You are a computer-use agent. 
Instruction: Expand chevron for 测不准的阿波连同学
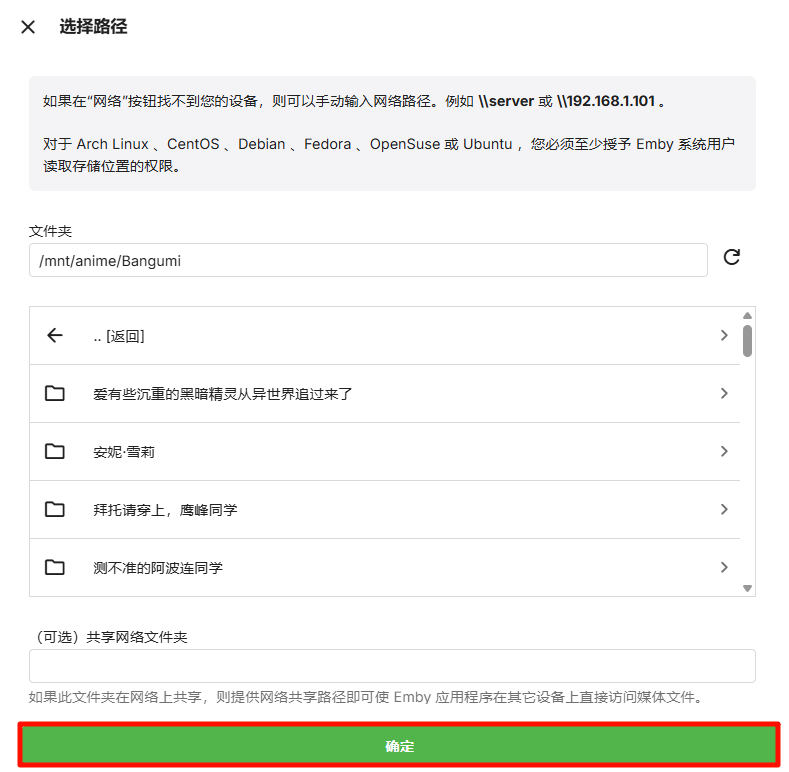pos(724,568)
